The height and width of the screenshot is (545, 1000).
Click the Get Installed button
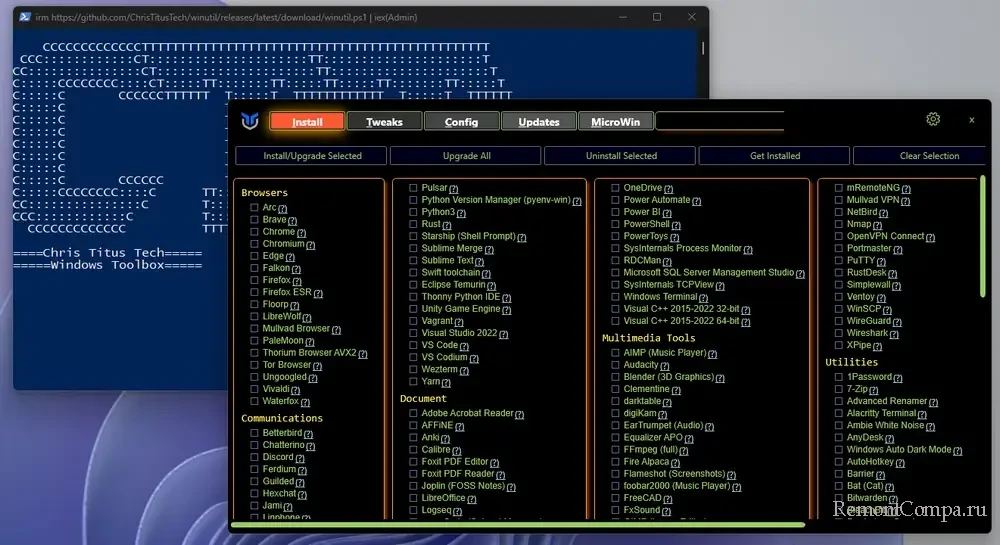point(774,156)
